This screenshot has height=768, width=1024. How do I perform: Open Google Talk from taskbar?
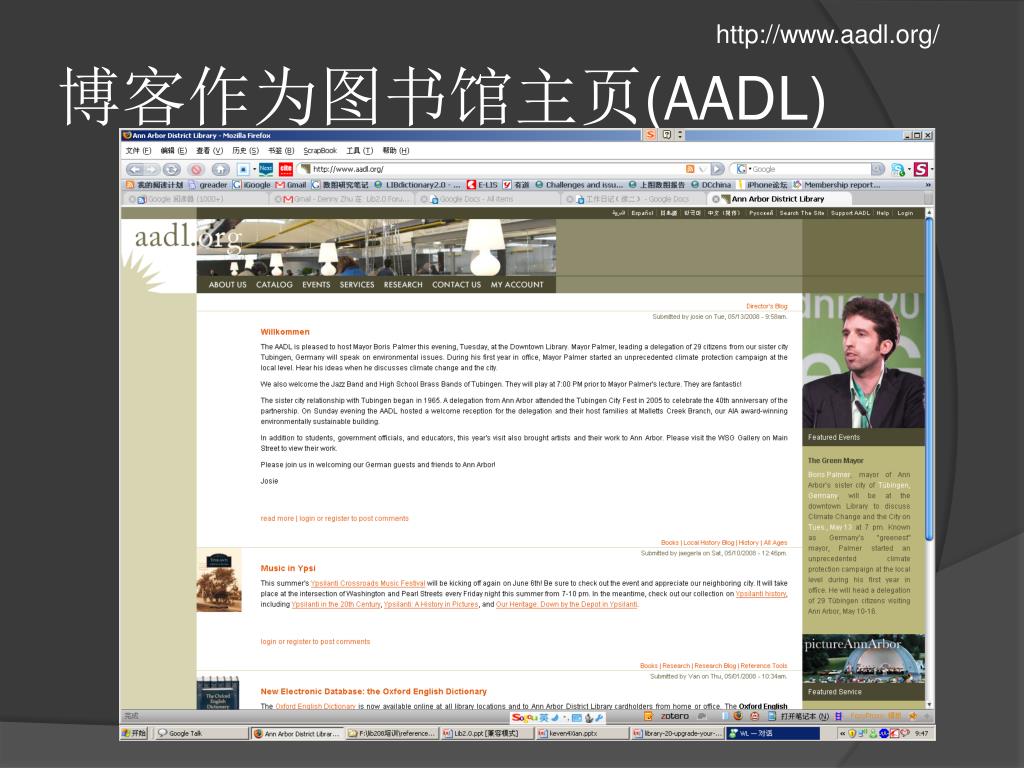pyautogui.click(x=200, y=733)
